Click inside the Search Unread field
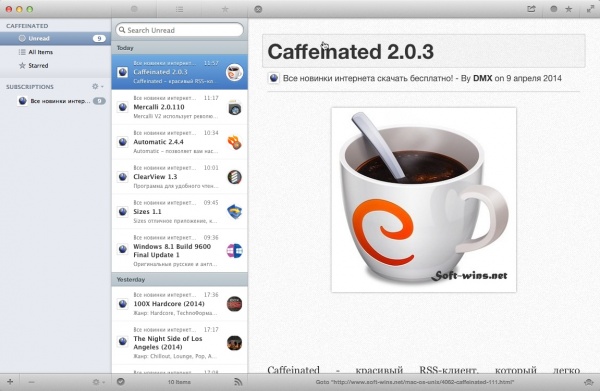 pyautogui.click(x=179, y=30)
